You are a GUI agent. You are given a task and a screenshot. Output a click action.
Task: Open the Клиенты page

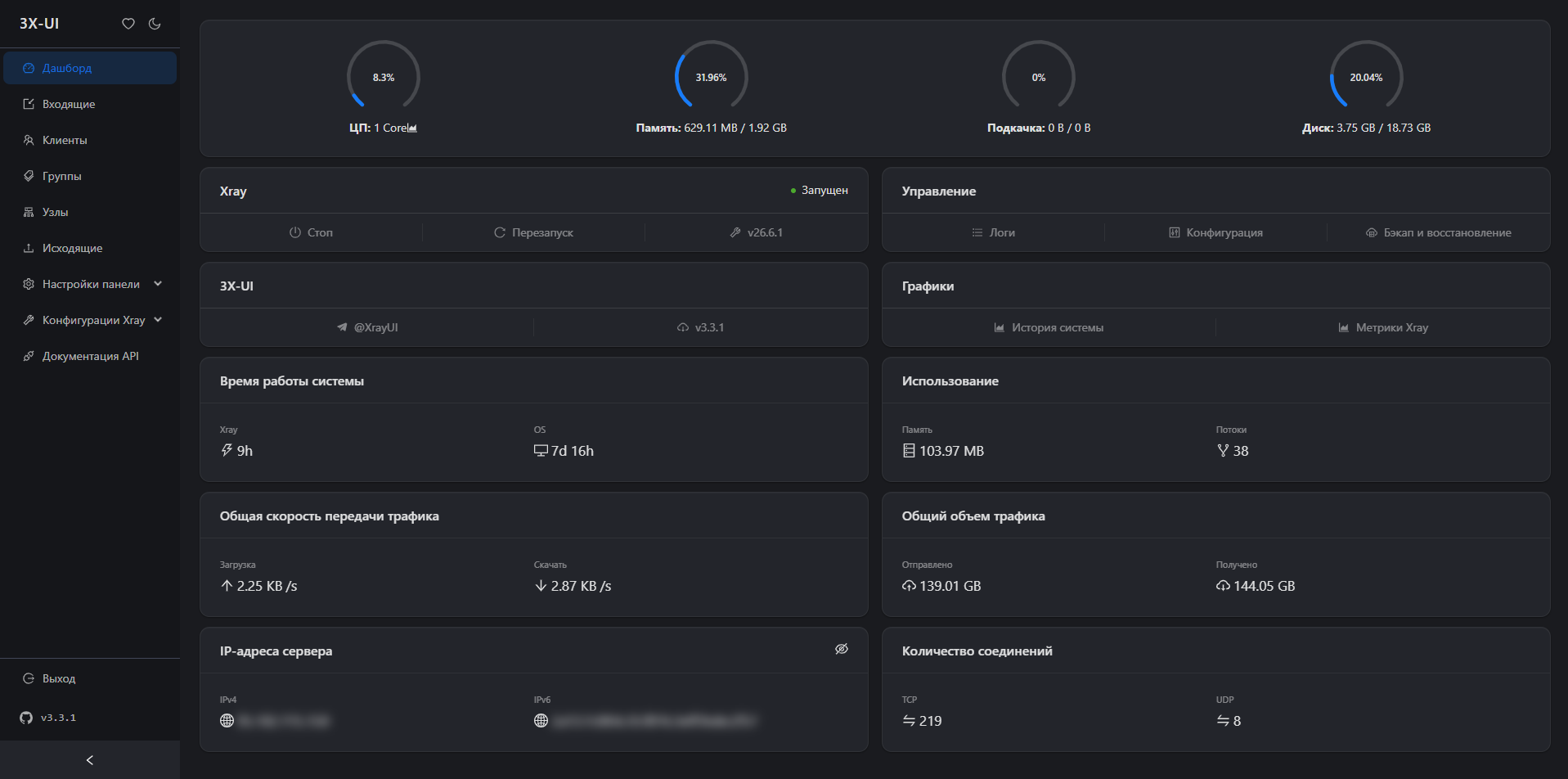[90, 140]
